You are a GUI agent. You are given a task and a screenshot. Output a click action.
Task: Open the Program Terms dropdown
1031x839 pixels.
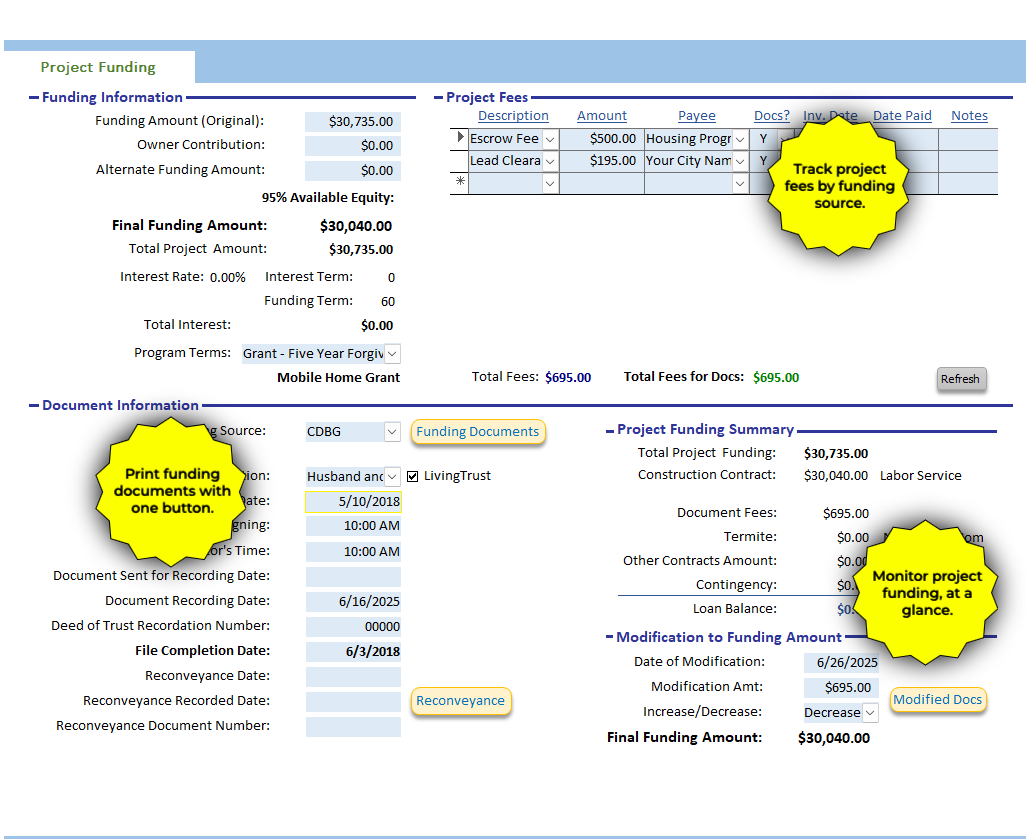point(392,354)
